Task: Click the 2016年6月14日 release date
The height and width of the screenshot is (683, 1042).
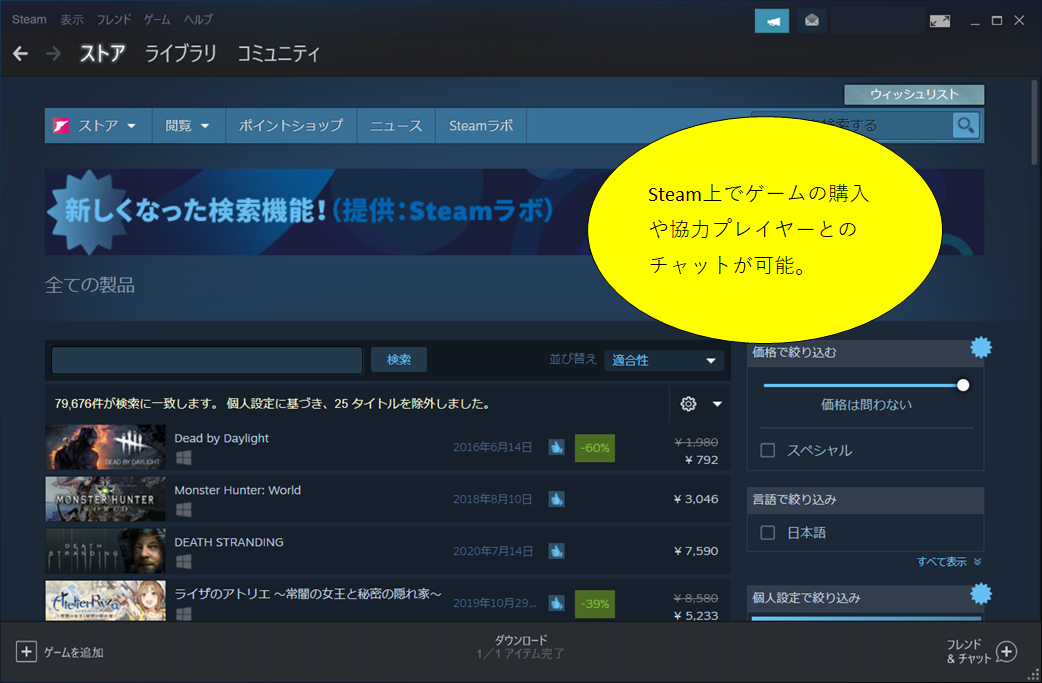Action: (x=492, y=447)
